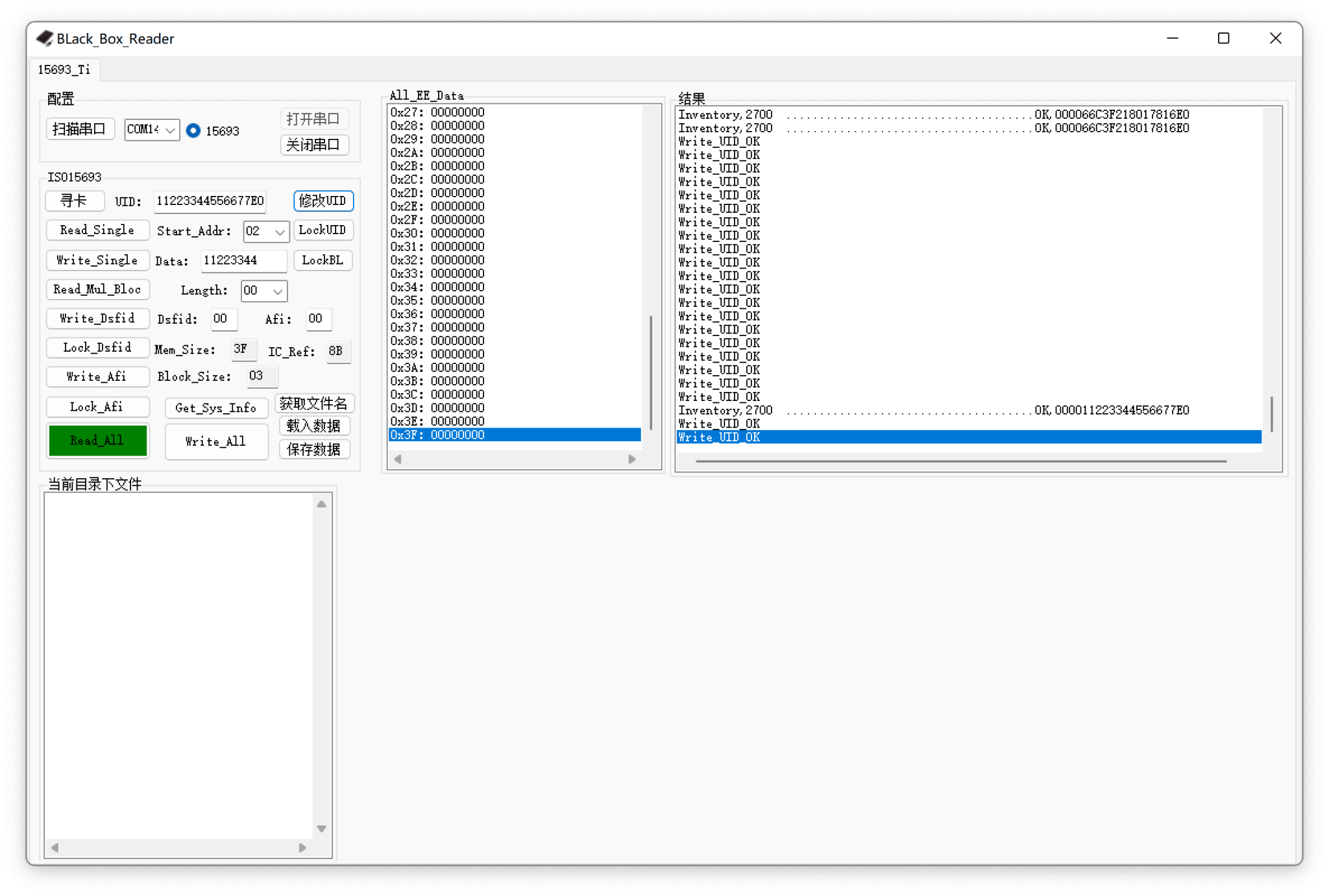
Task: Click the Read_Single button
Action: click(97, 230)
